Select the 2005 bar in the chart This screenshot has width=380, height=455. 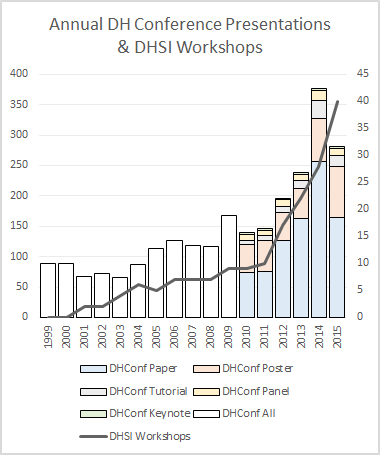click(156, 283)
